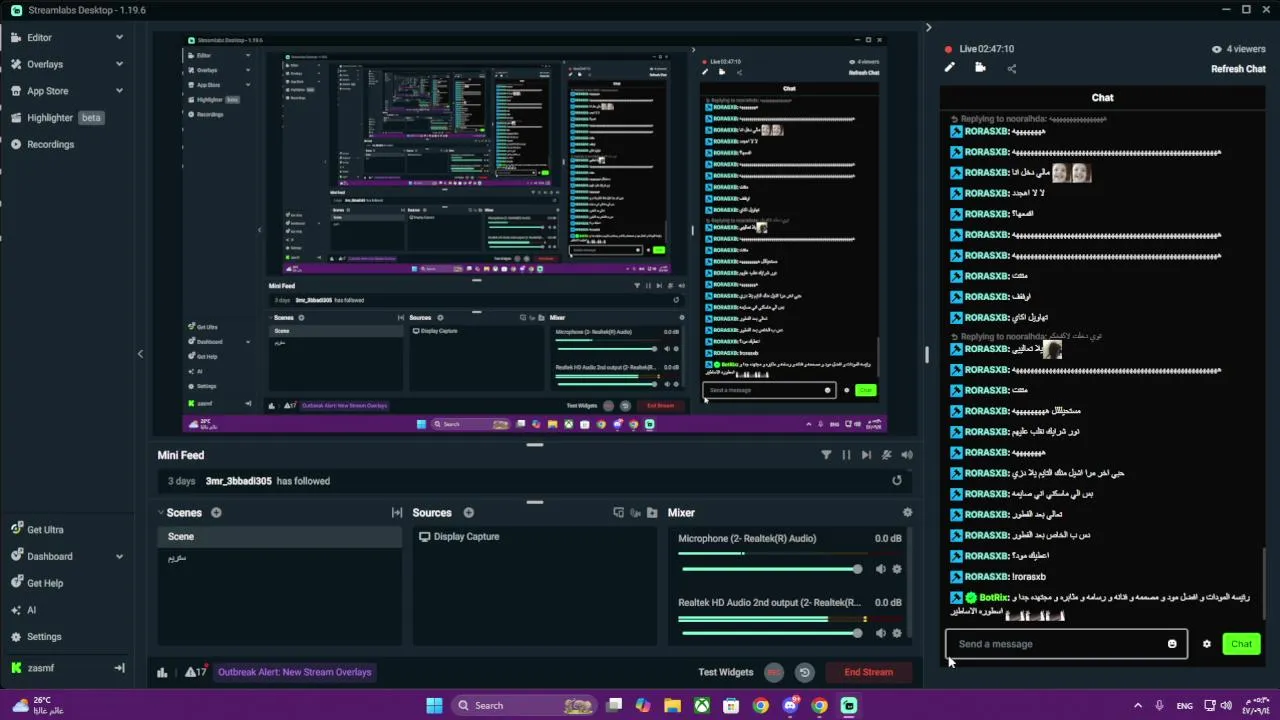Start recording with REC button
This screenshot has width=1280, height=720.
pos(774,672)
